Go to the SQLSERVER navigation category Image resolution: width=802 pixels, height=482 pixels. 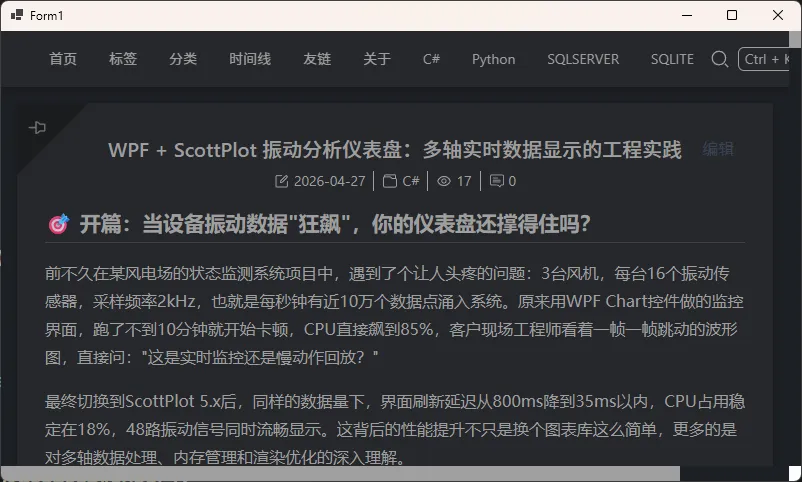point(583,59)
